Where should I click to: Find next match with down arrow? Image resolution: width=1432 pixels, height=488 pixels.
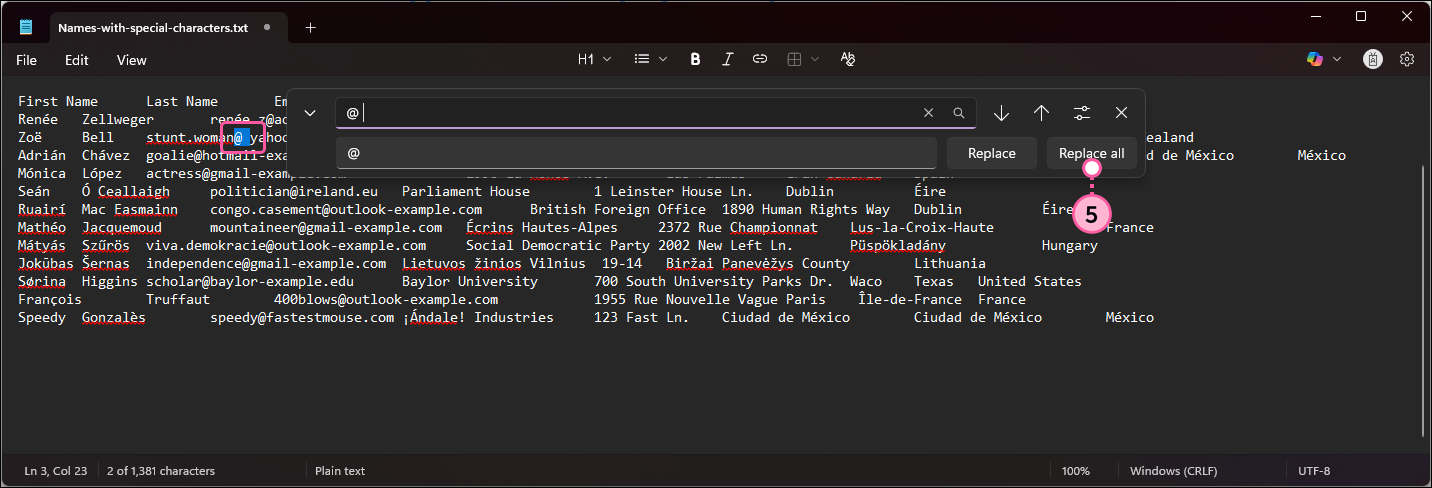coord(1001,113)
